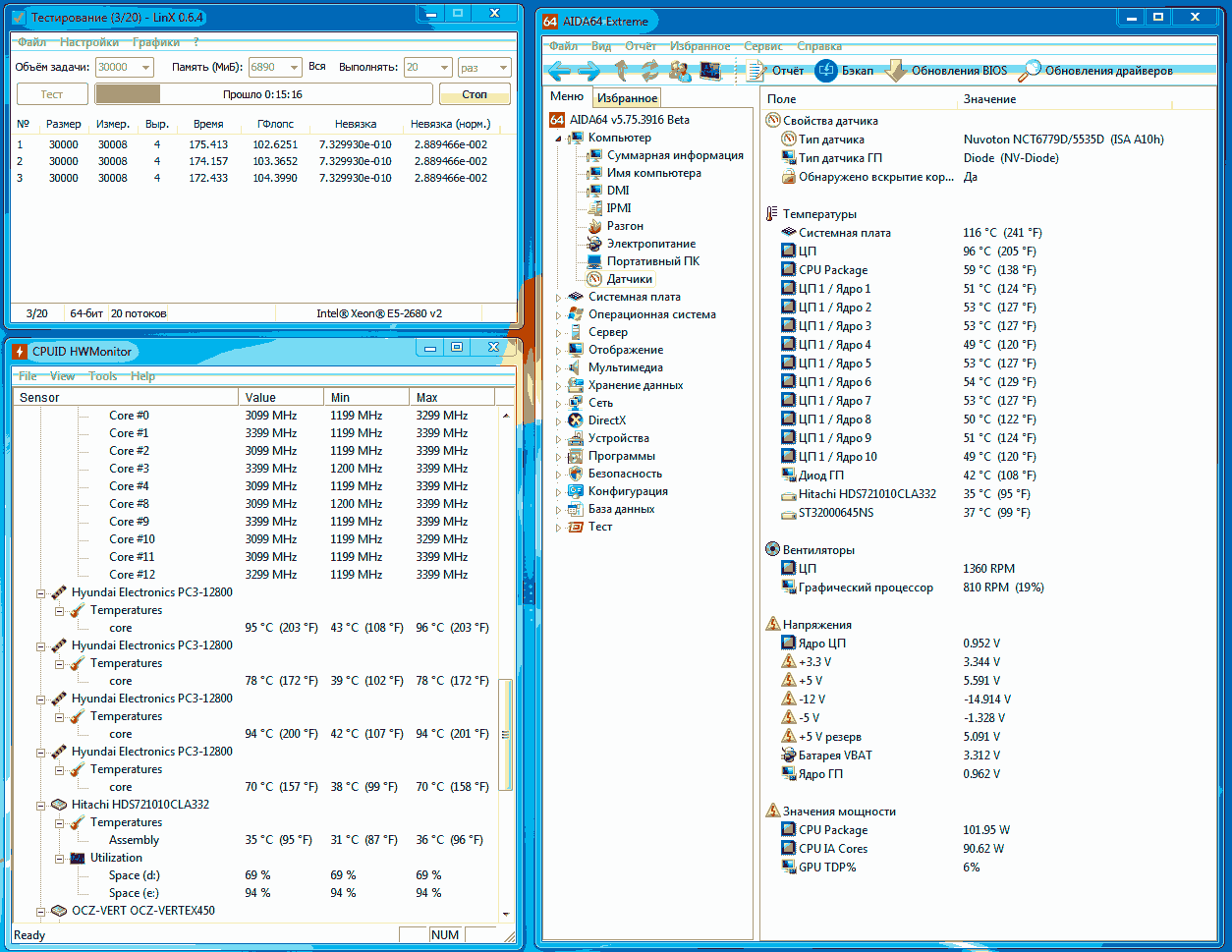This screenshot has width=1232, height=952.
Task: Click the forward arrow in AIDA64 toolbar
Action: tap(589, 71)
